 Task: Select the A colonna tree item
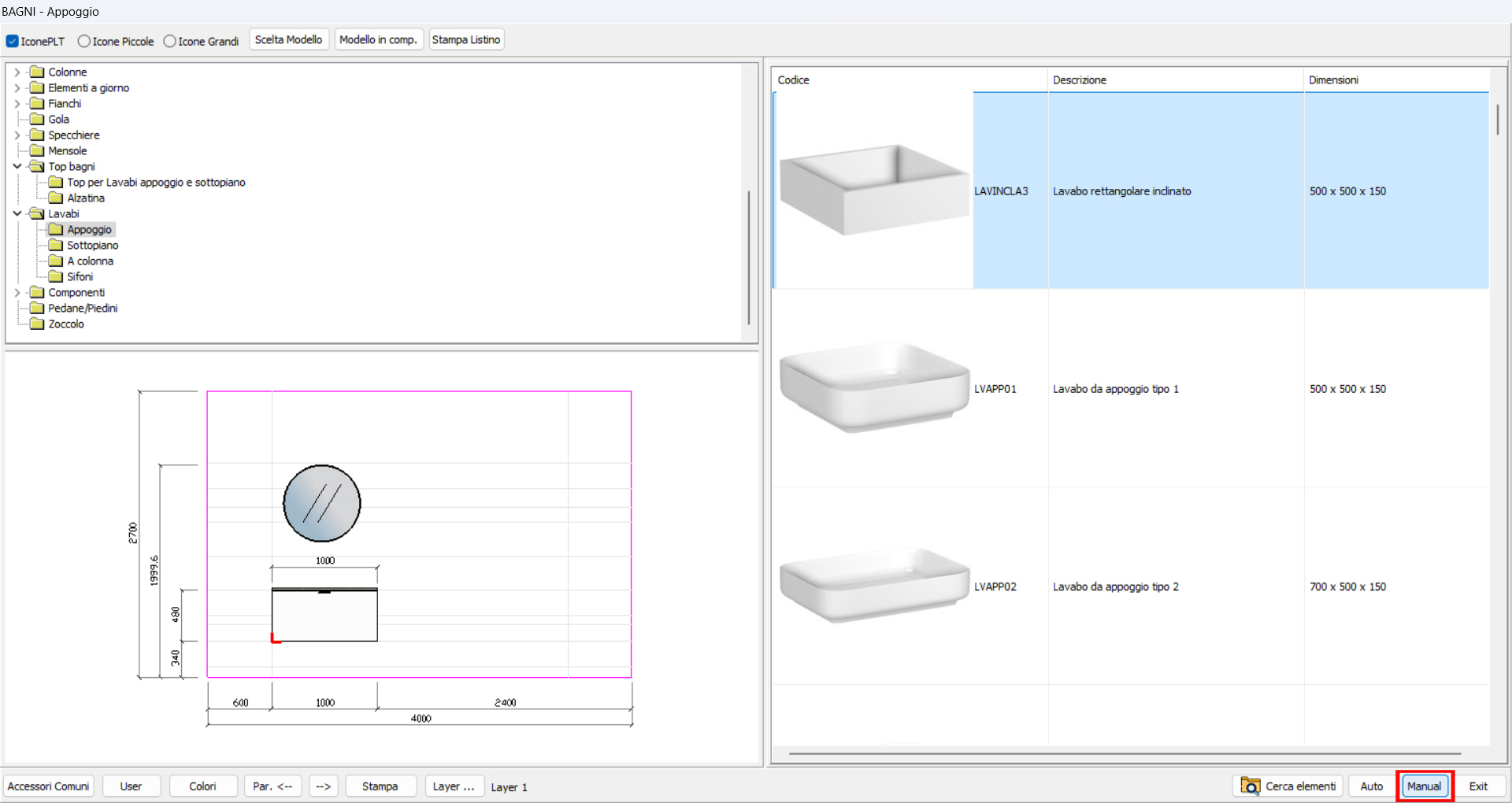point(91,261)
